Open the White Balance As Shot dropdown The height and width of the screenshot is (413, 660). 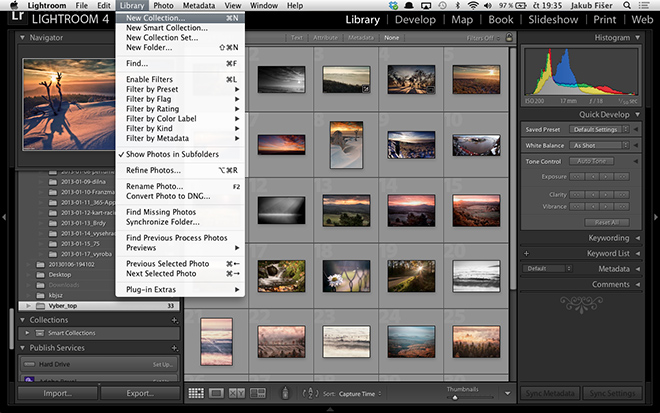tap(600, 145)
